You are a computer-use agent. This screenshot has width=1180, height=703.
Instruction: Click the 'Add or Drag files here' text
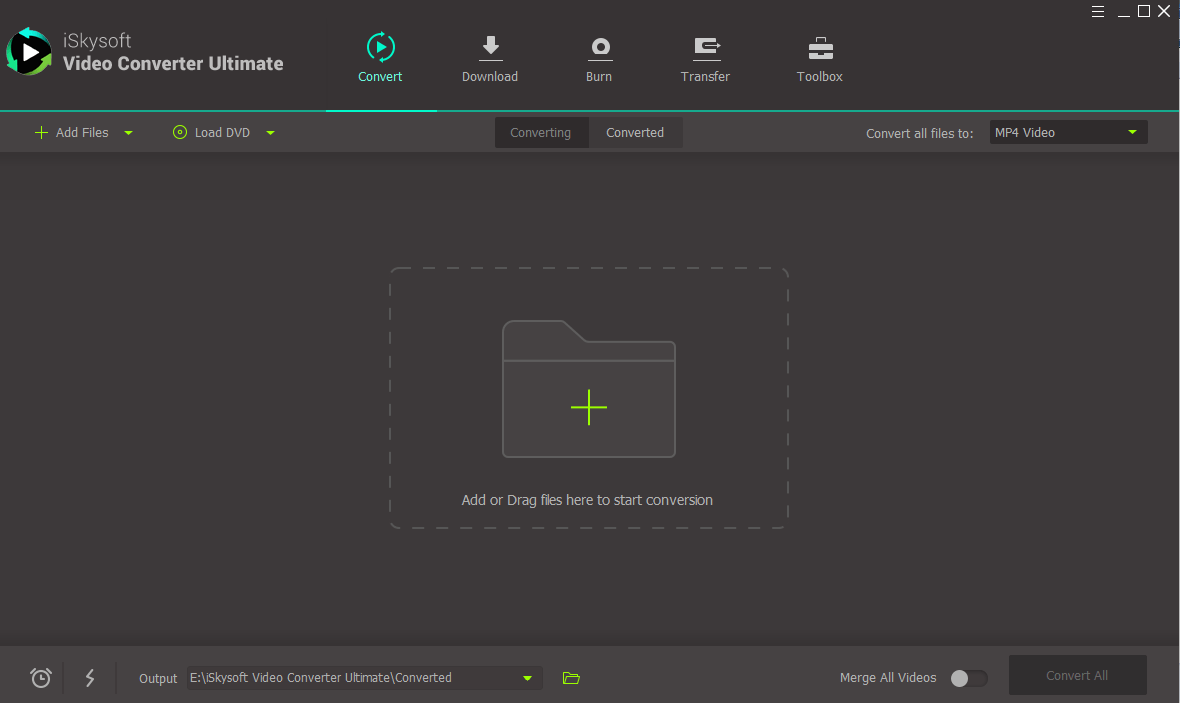587,500
